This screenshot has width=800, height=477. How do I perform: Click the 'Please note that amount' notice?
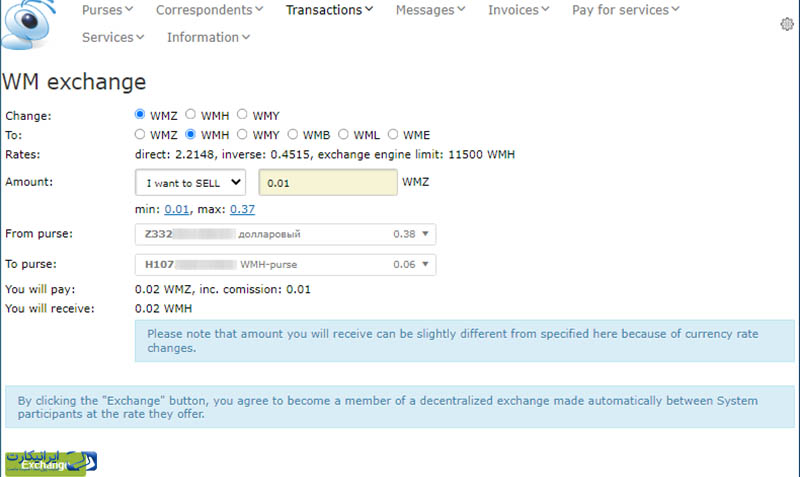[464, 341]
